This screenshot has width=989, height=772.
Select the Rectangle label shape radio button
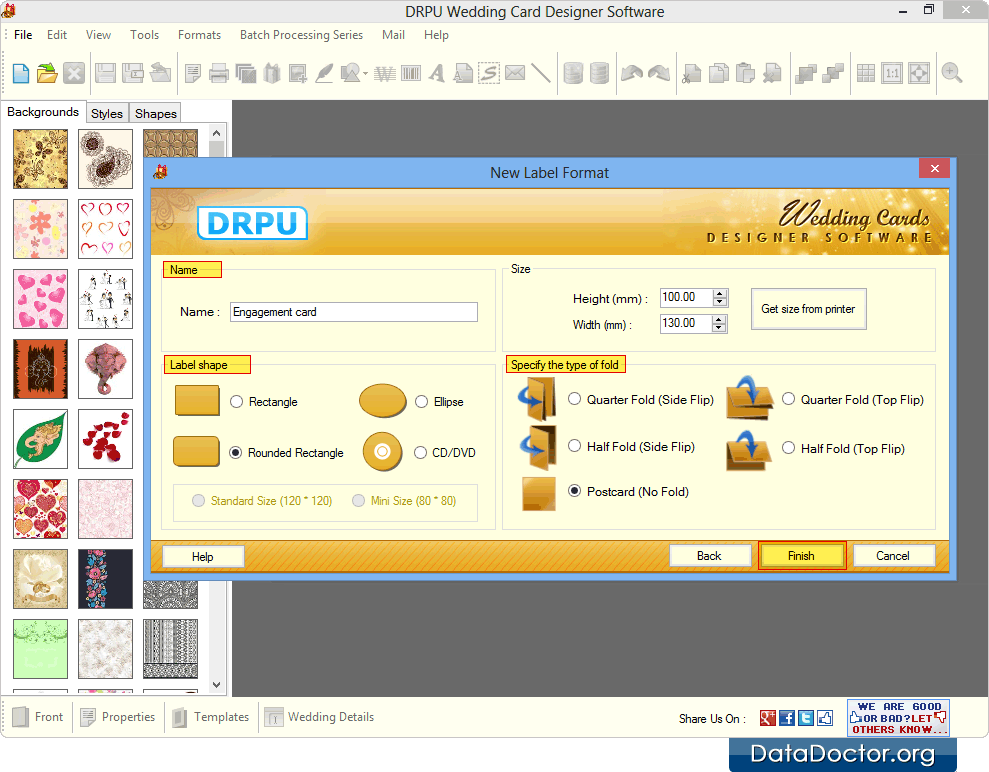pos(237,402)
